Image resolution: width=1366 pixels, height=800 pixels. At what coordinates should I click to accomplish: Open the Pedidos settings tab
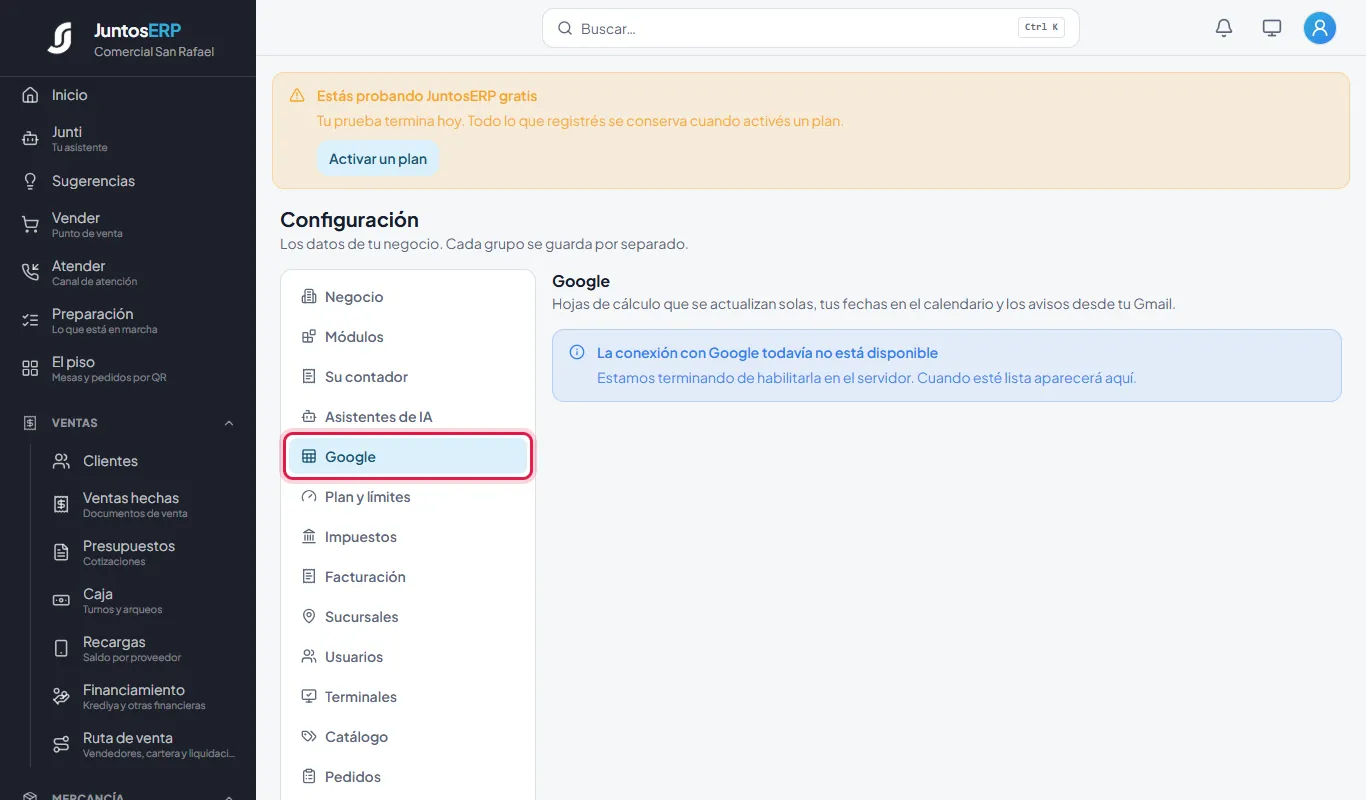point(408,777)
